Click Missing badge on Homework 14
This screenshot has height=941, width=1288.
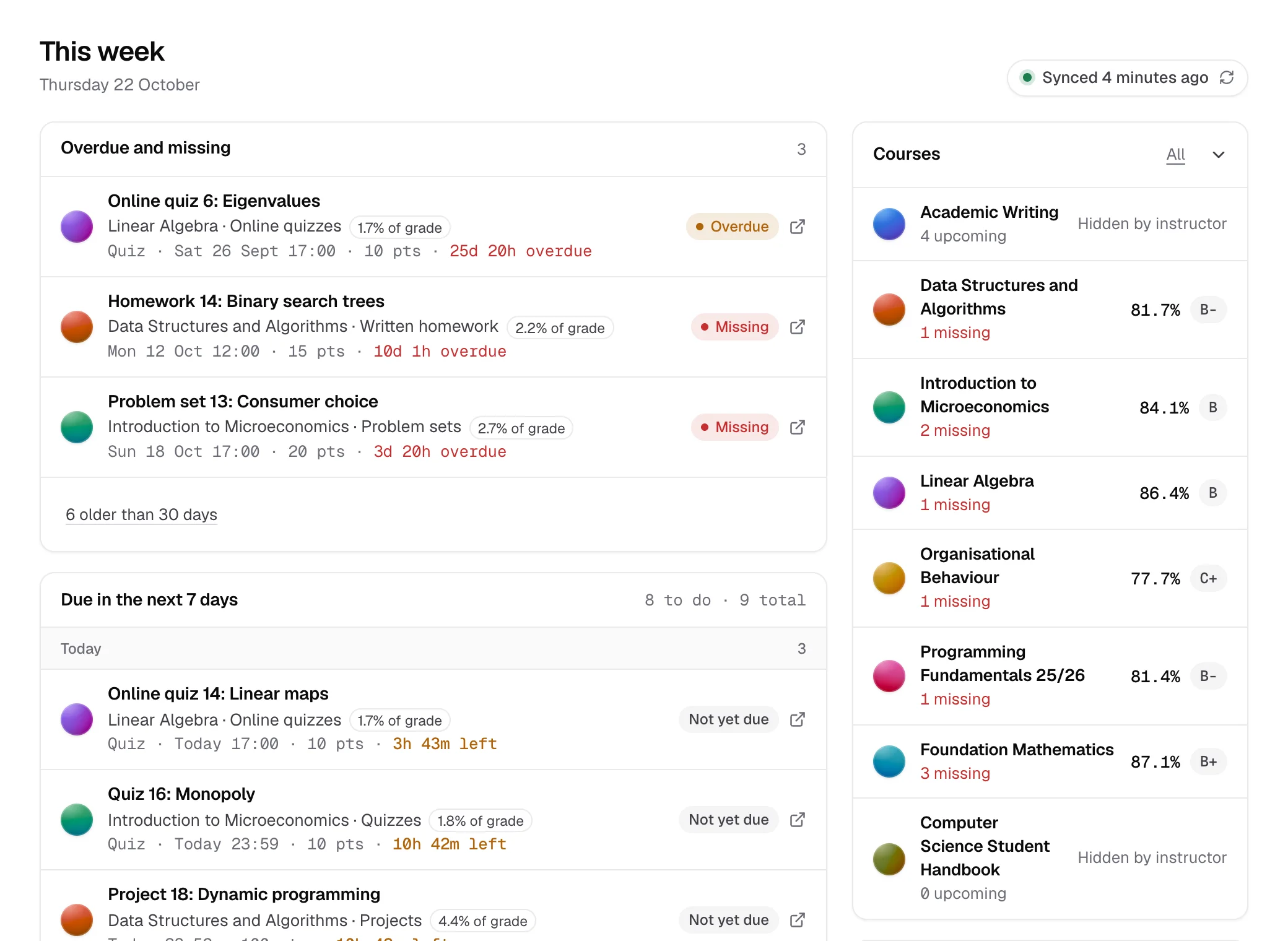click(734, 327)
